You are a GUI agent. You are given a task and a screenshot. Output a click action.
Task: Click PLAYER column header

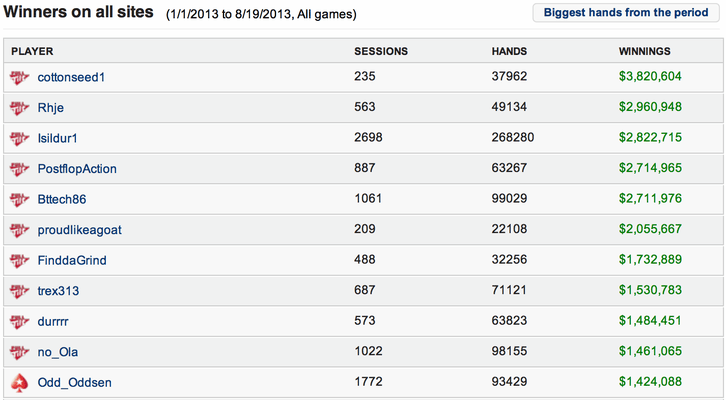coord(32,51)
